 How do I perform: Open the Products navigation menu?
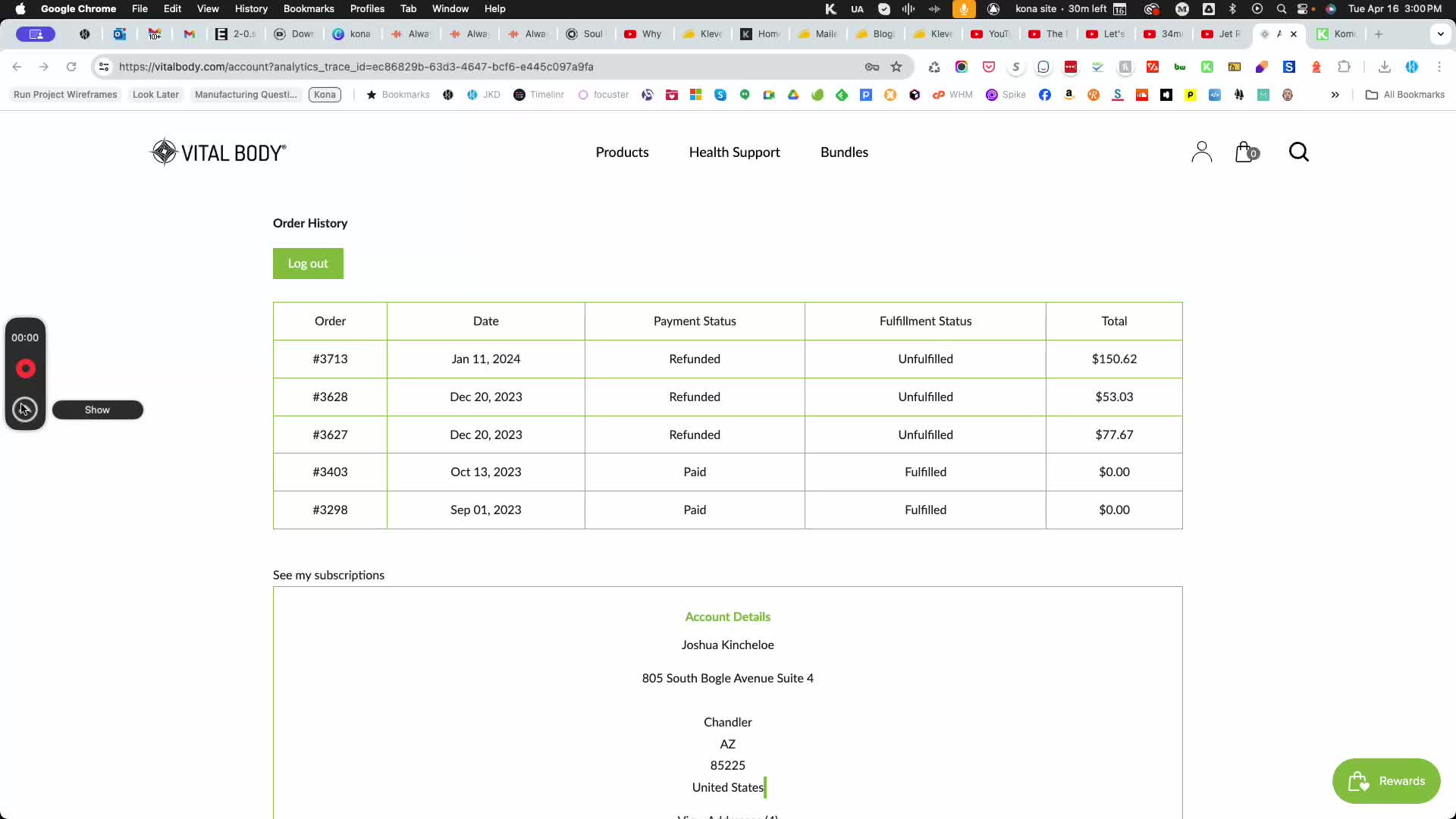pos(622,152)
